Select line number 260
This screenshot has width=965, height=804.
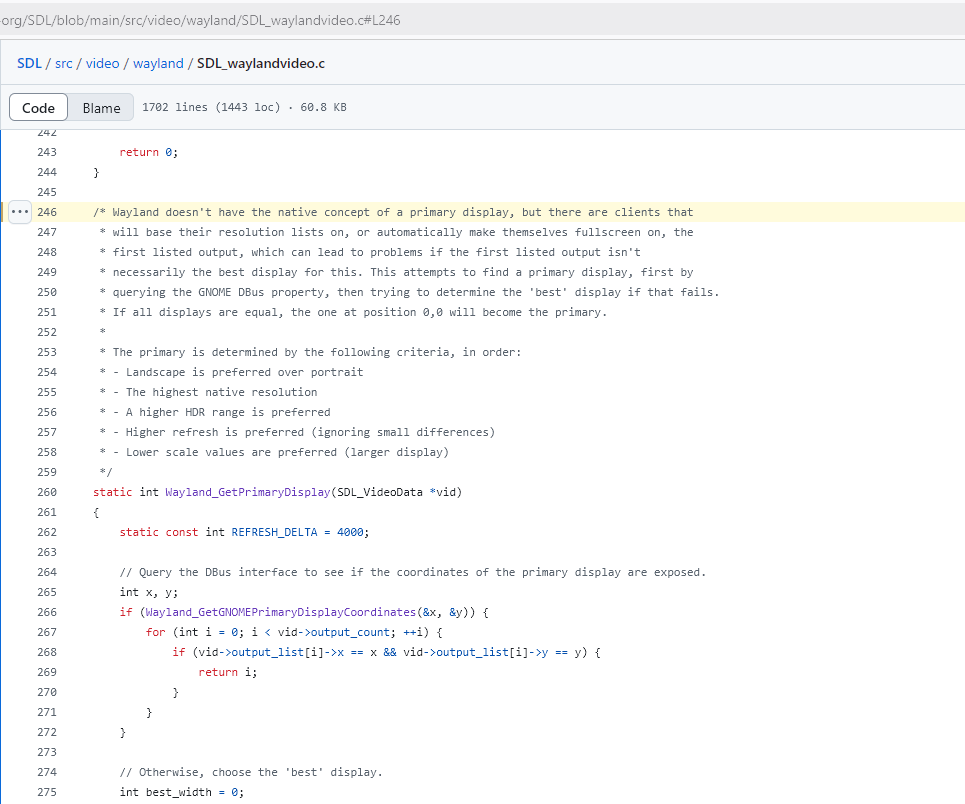point(47,492)
